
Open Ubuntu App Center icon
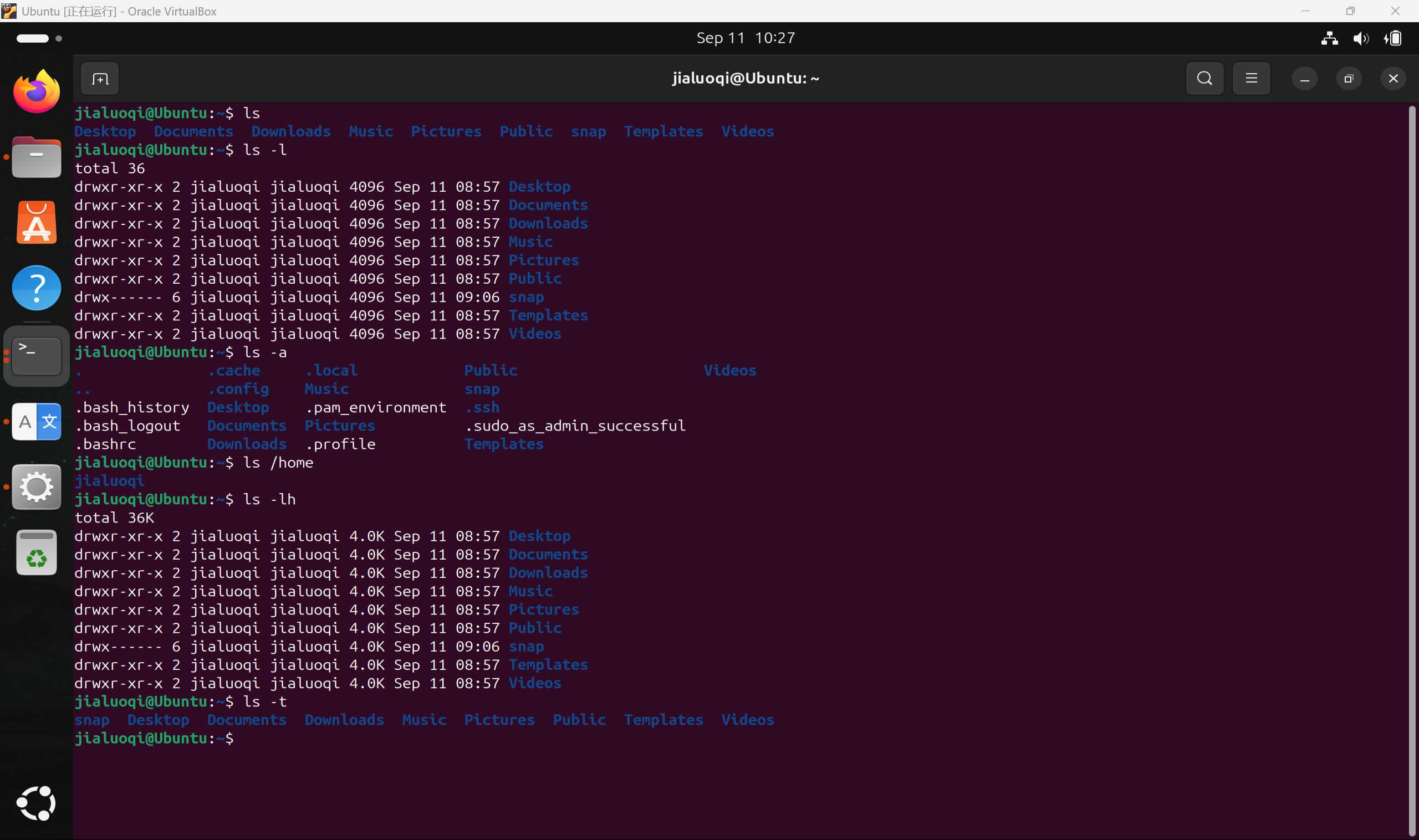(36, 223)
